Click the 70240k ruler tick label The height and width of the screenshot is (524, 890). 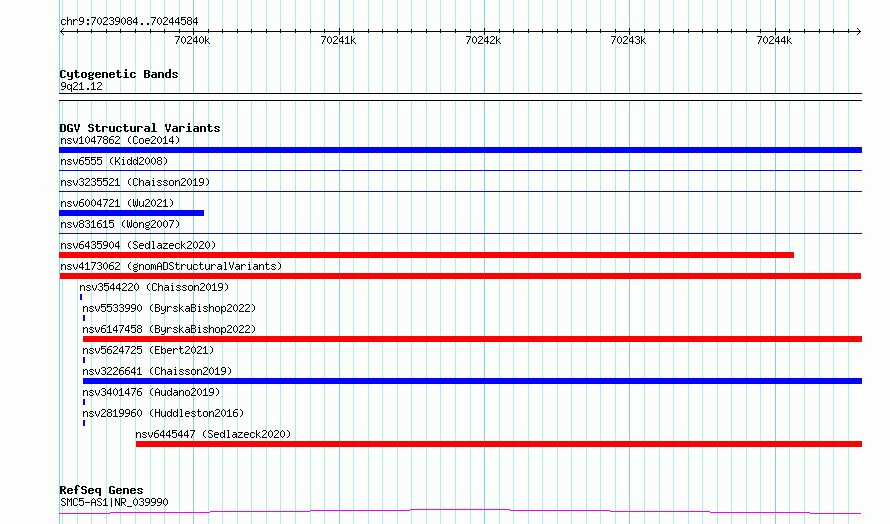click(x=192, y=40)
